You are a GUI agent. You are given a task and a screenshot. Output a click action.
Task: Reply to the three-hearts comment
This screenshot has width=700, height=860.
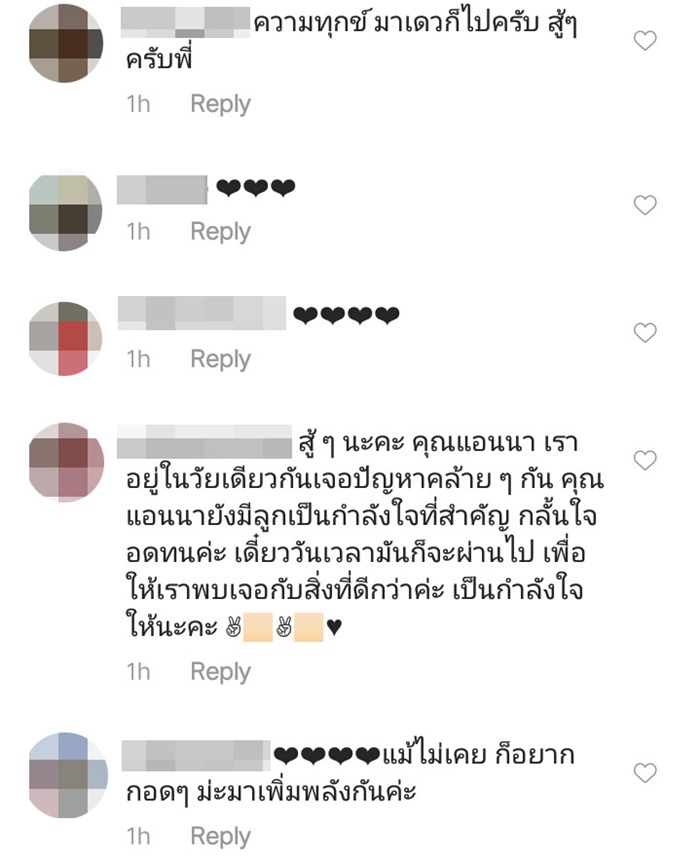(221, 231)
